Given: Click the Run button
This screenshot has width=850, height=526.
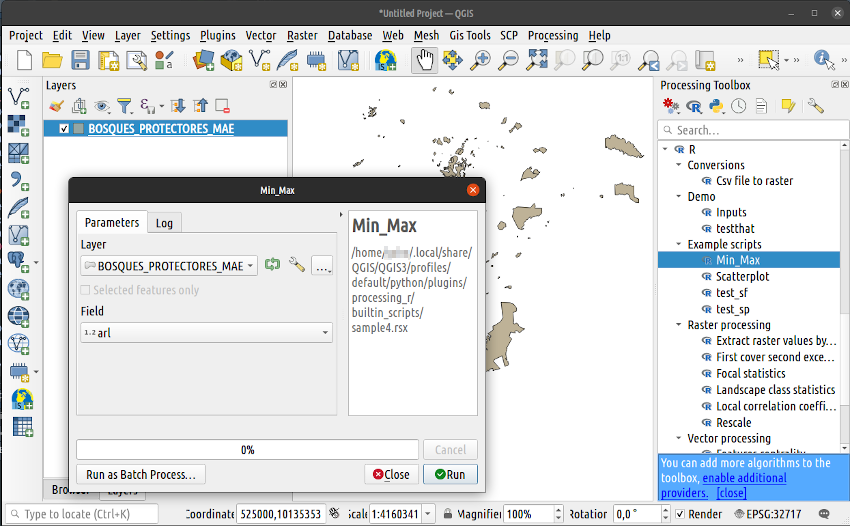Looking at the screenshot, I should [x=450, y=474].
